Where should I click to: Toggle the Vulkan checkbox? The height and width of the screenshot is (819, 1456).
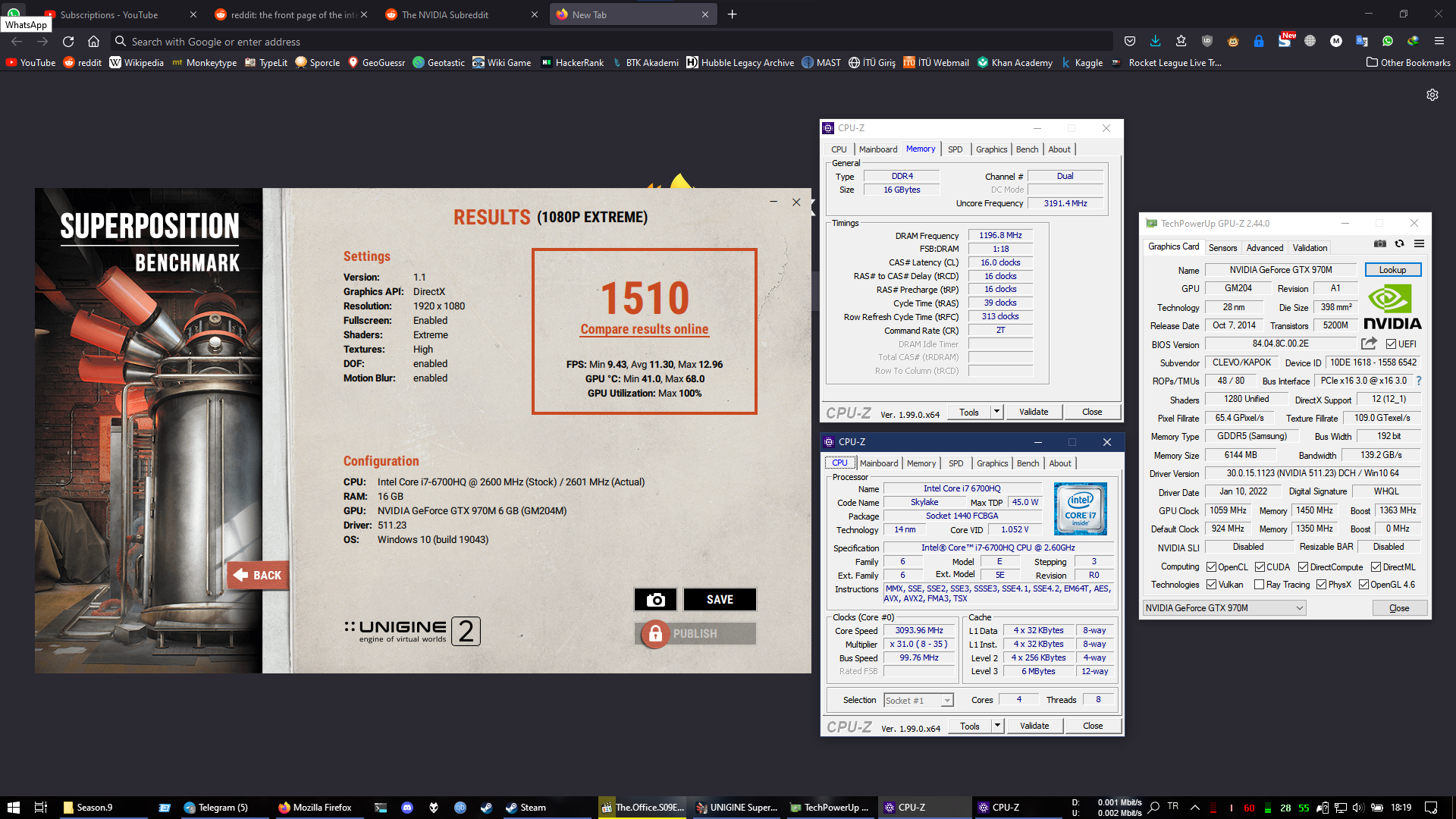pyautogui.click(x=1211, y=585)
